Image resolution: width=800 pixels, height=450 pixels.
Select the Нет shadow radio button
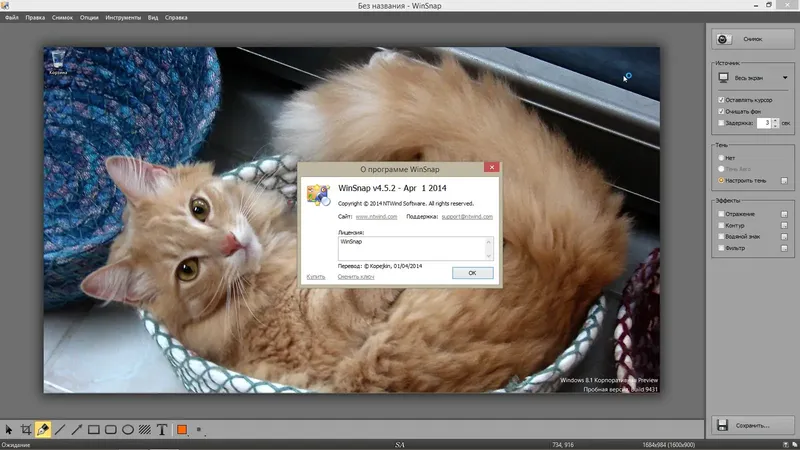coord(721,158)
